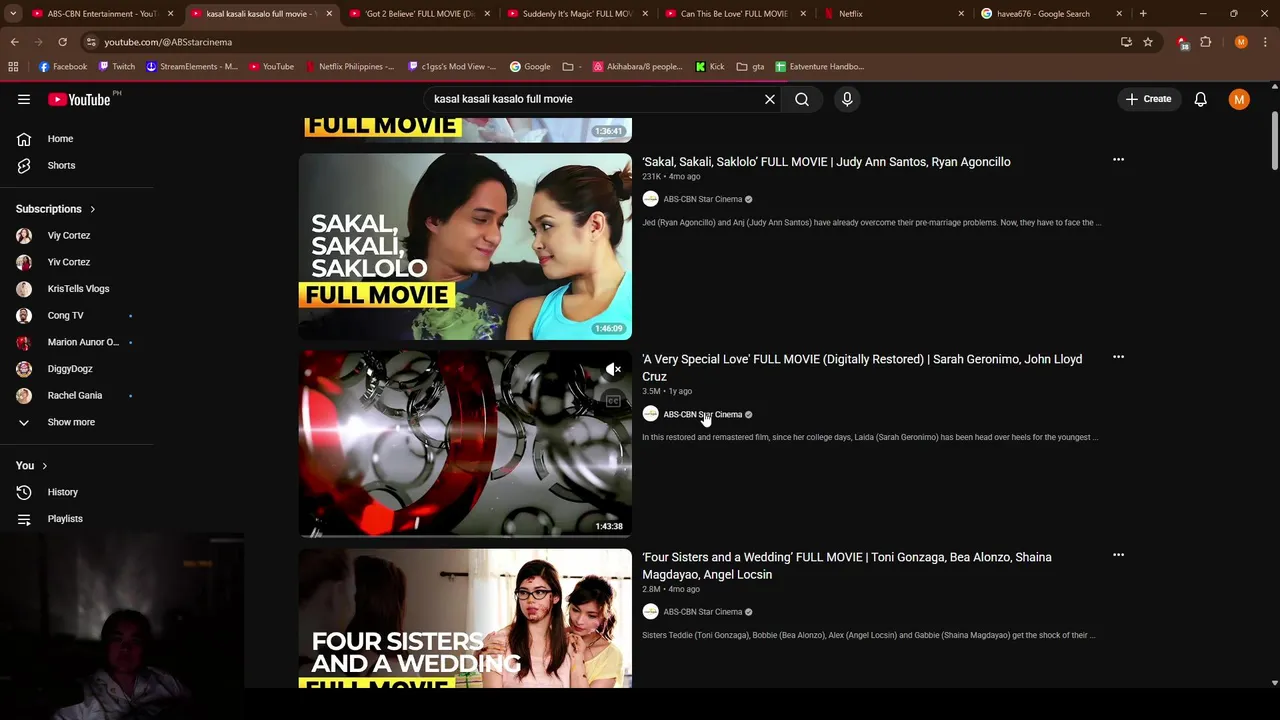Image resolution: width=1280 pixels, height=720 pixels.
Task: Expand the Subscriptions section
Action: [56, 209]
